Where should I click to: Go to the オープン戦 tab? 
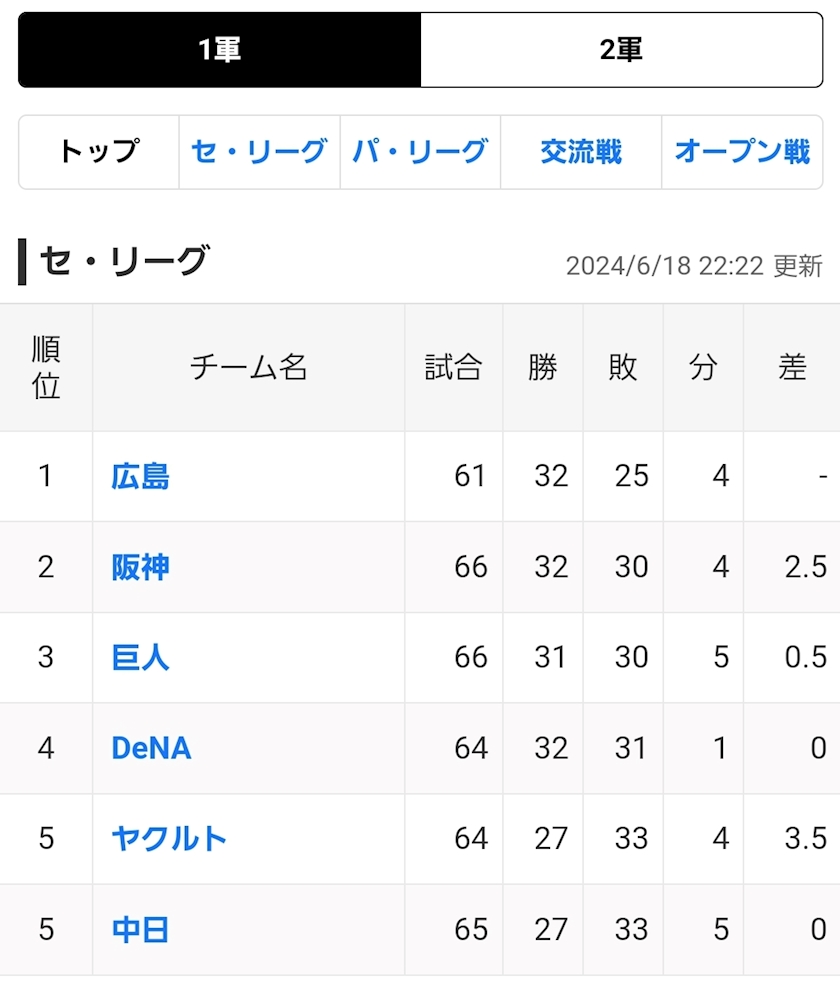tap(742, 152)
